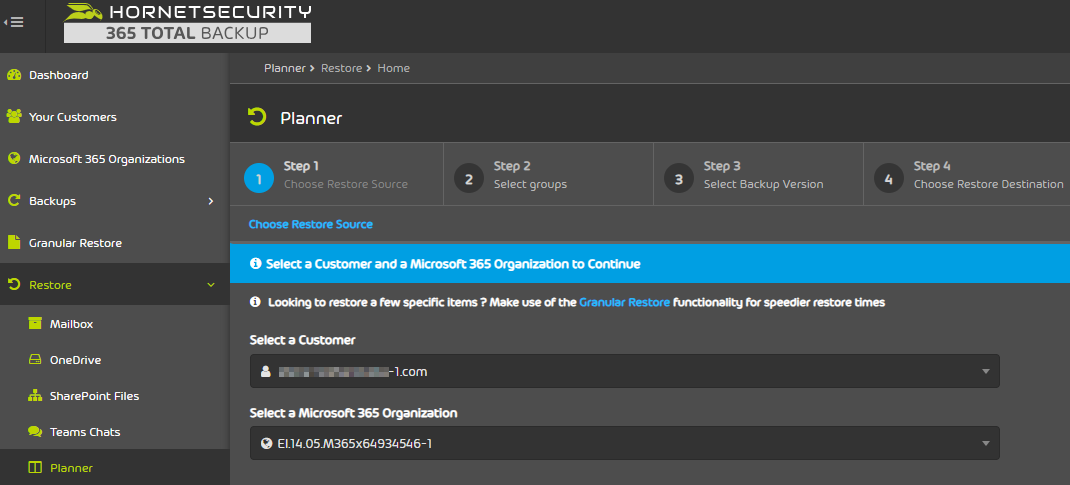The height and width of the screenshot is (485, 1070).
Task: Click the Choose Restore Source tab label
Action: tap(310, 224)
